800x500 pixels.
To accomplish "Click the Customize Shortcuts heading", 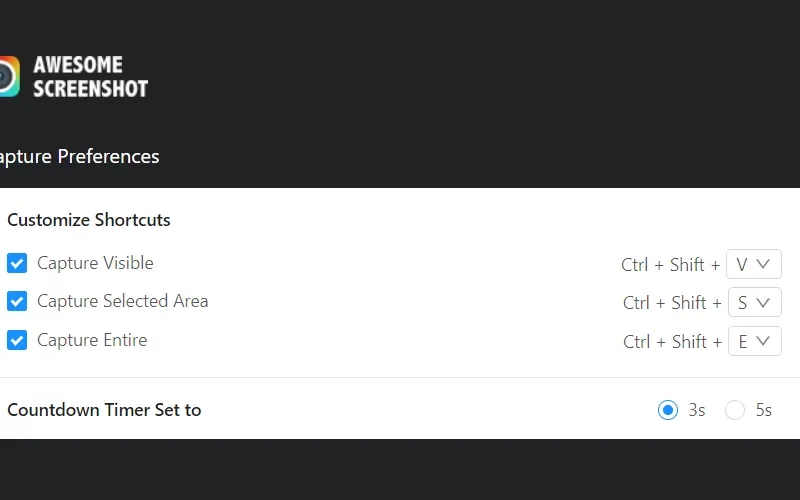I will [89, 220].
